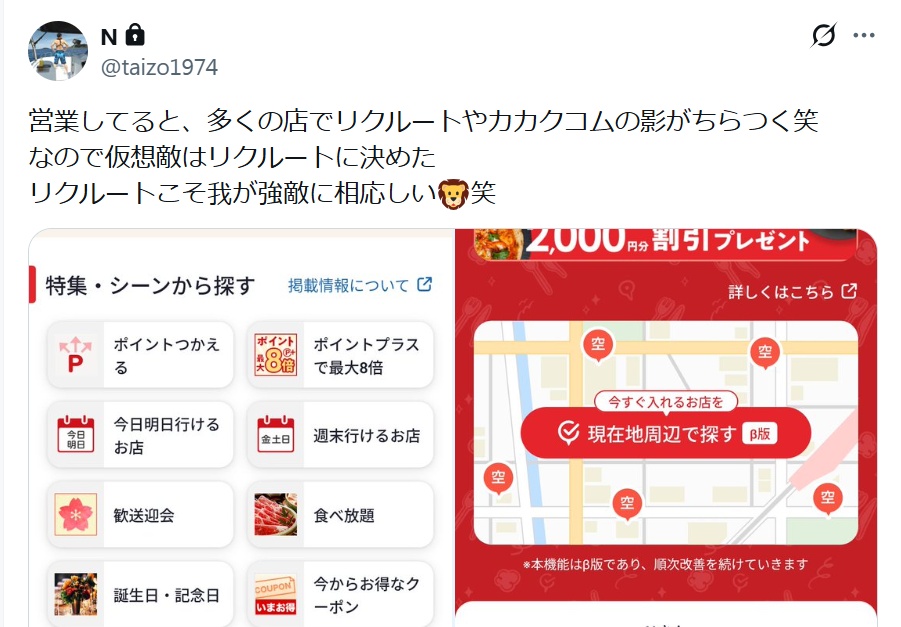Open the display name N with lock
Image resolution: width=901 pixels, height=627 pixels.
122,36
